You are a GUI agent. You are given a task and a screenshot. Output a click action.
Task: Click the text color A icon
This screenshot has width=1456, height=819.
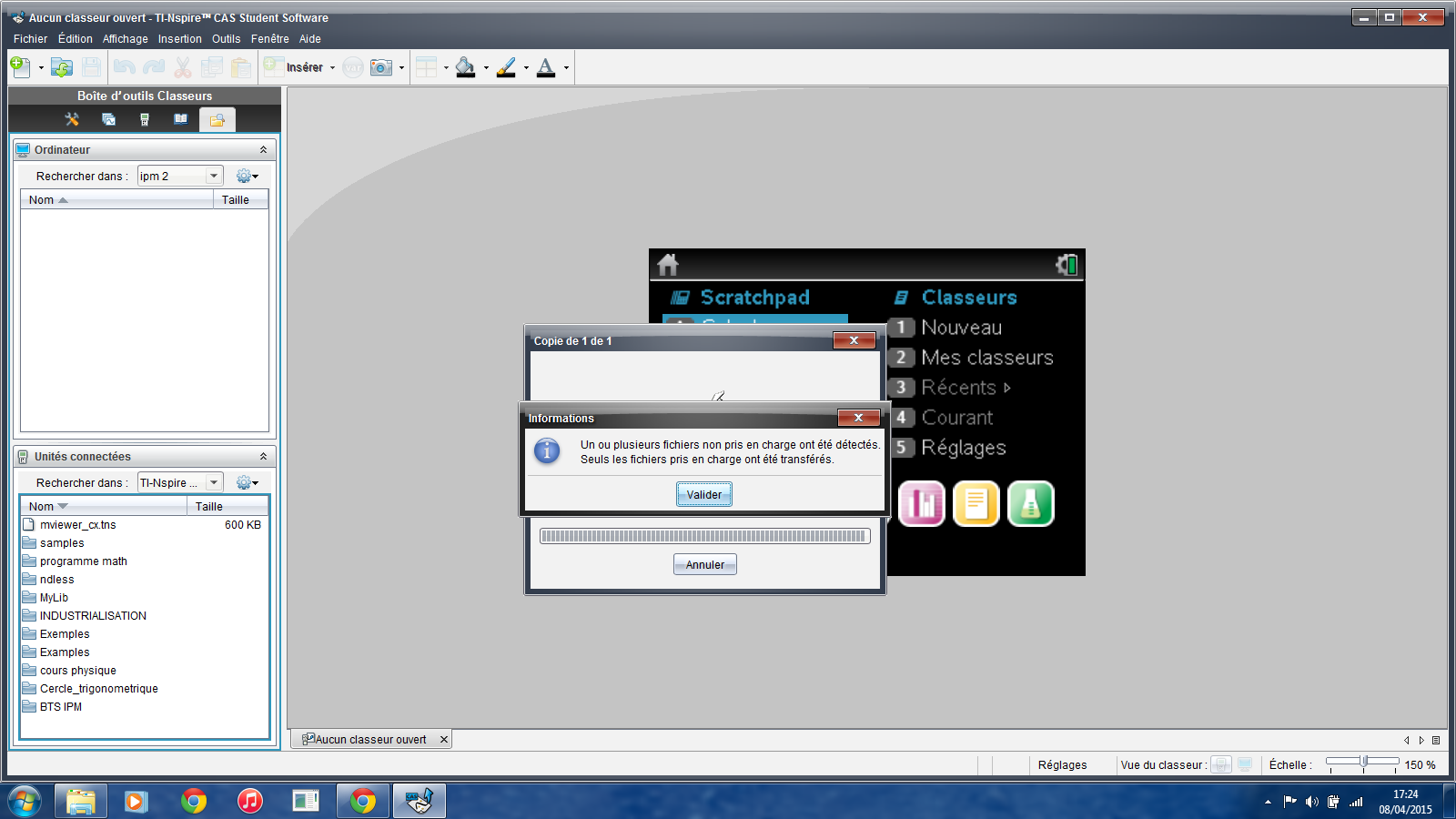coord(546,66)
